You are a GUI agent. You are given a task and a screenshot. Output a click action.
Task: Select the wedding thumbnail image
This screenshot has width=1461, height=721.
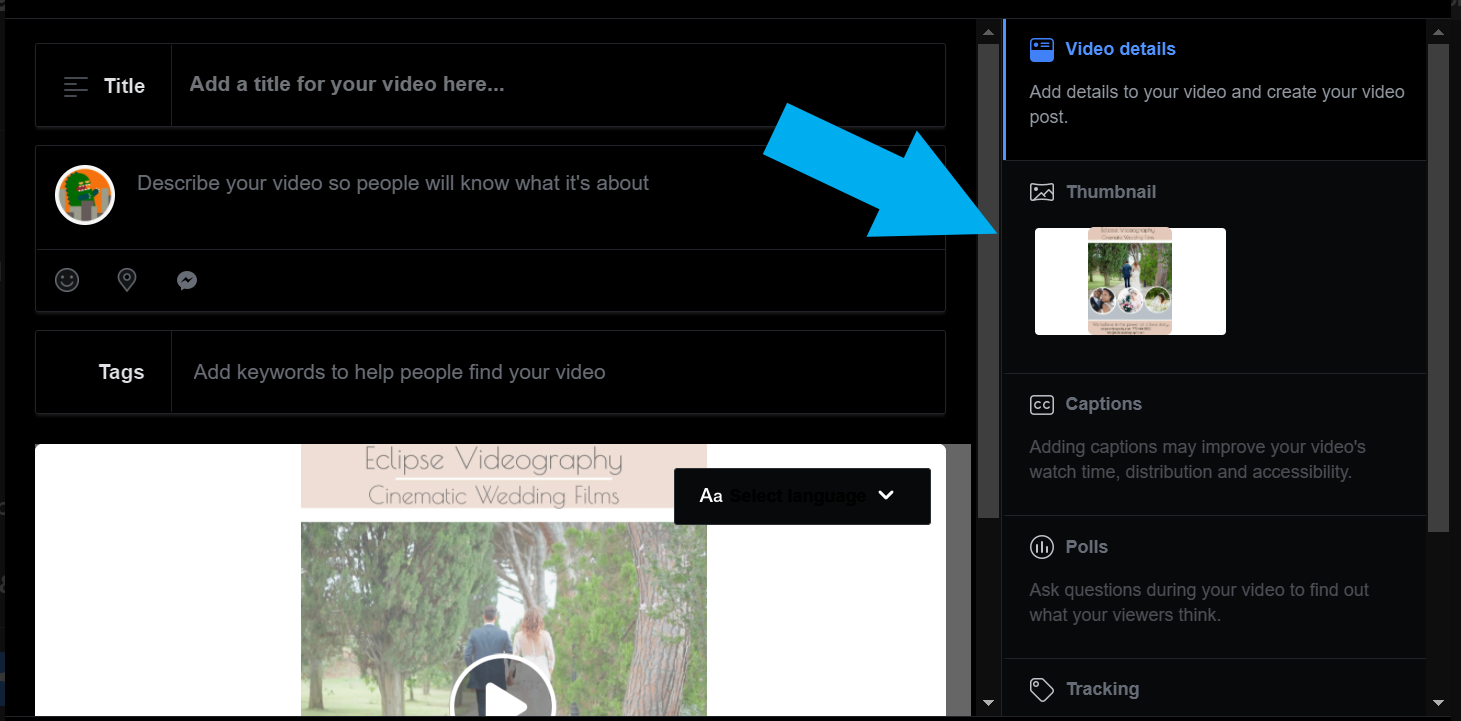click(x=1130, y=281)
